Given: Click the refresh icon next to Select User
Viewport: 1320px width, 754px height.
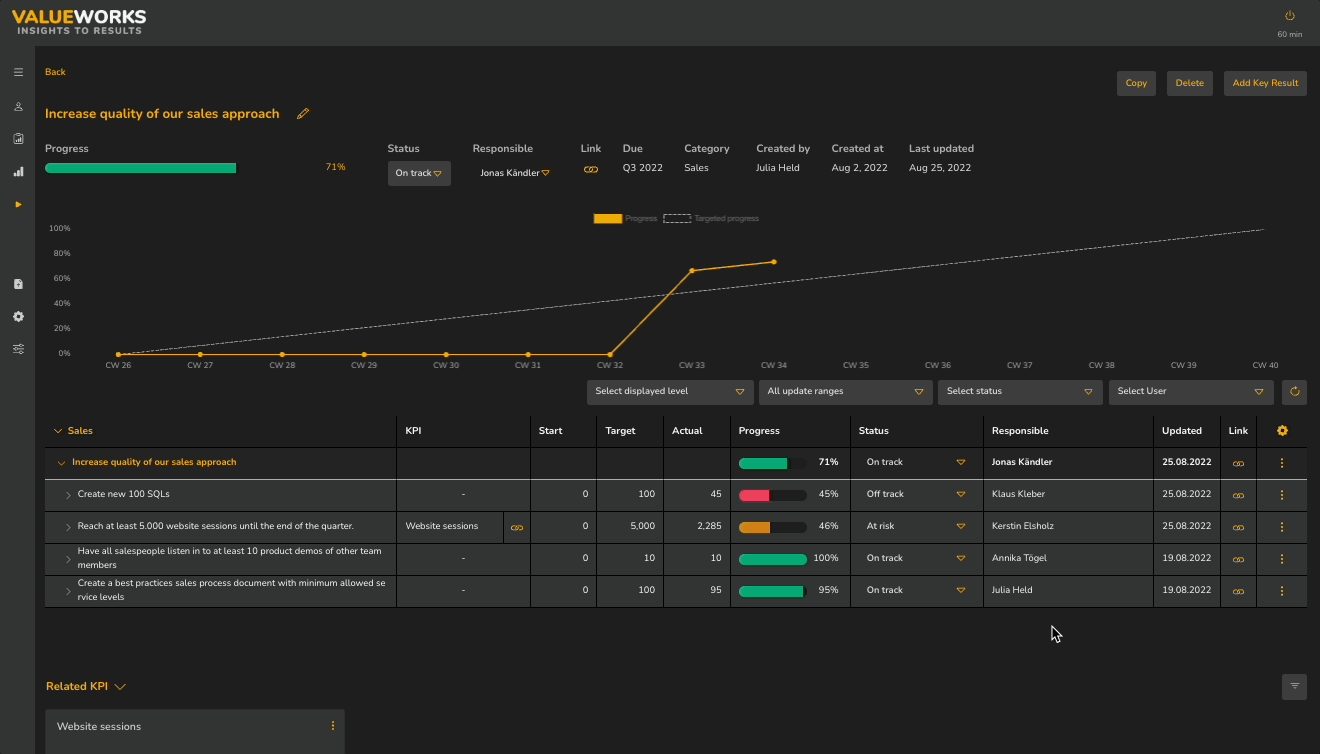Looking at the screenshot, I should tap(1294, 392).
